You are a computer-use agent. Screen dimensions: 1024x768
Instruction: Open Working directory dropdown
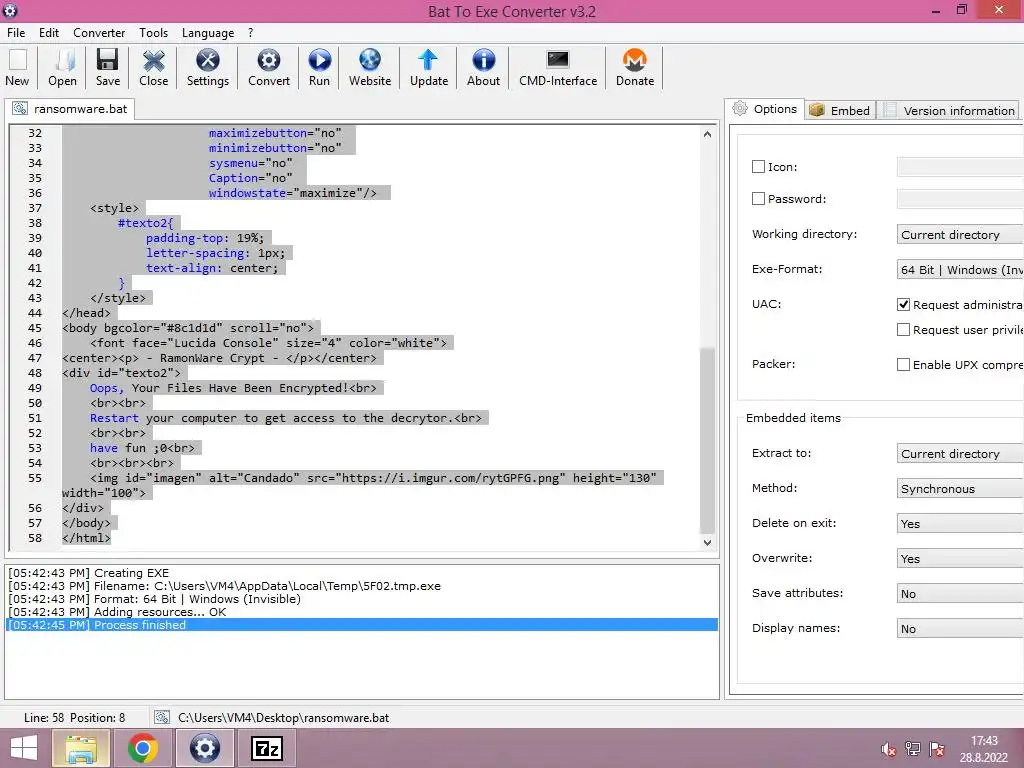click(960, 234)
